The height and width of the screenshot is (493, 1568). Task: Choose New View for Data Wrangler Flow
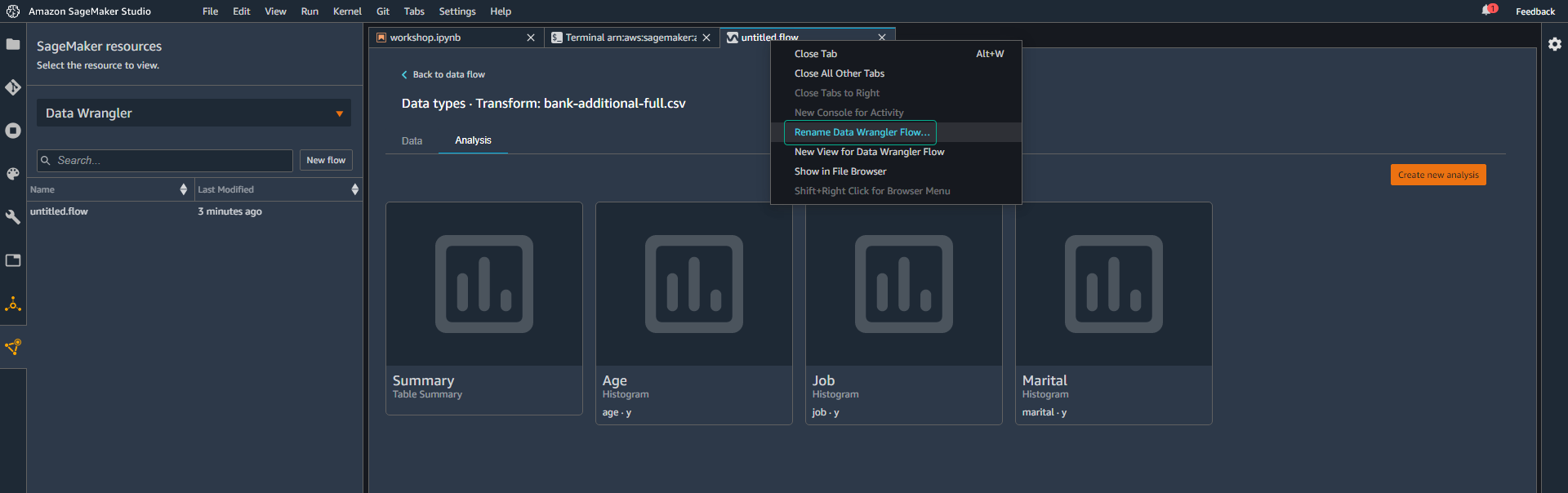point(896,152)
